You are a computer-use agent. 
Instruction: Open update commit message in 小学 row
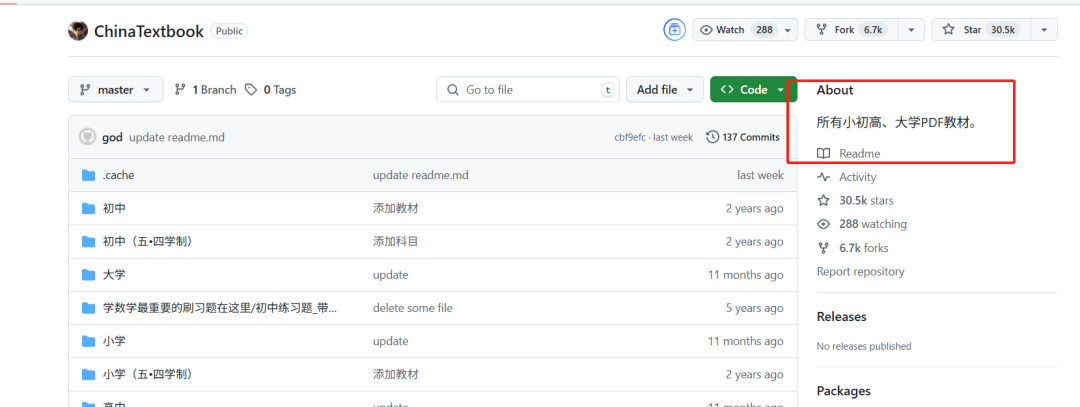(x=391, y=341)
